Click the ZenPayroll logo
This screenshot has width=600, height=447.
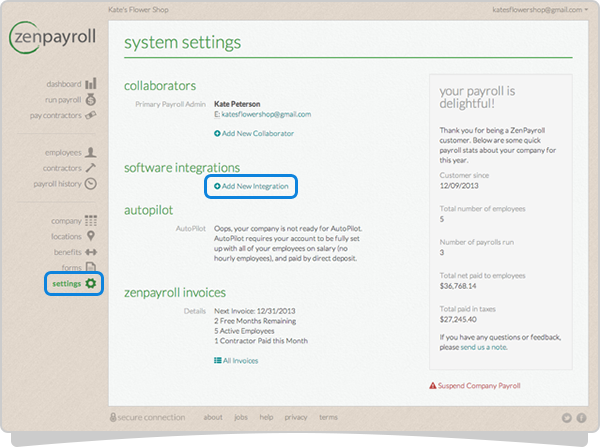click(x=52, y=37)
